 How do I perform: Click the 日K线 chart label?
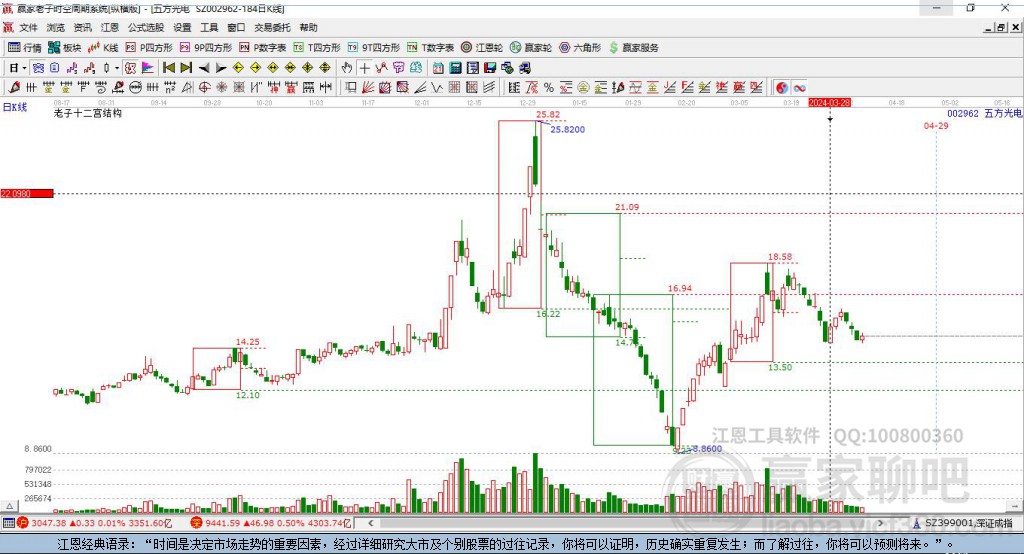15,107
